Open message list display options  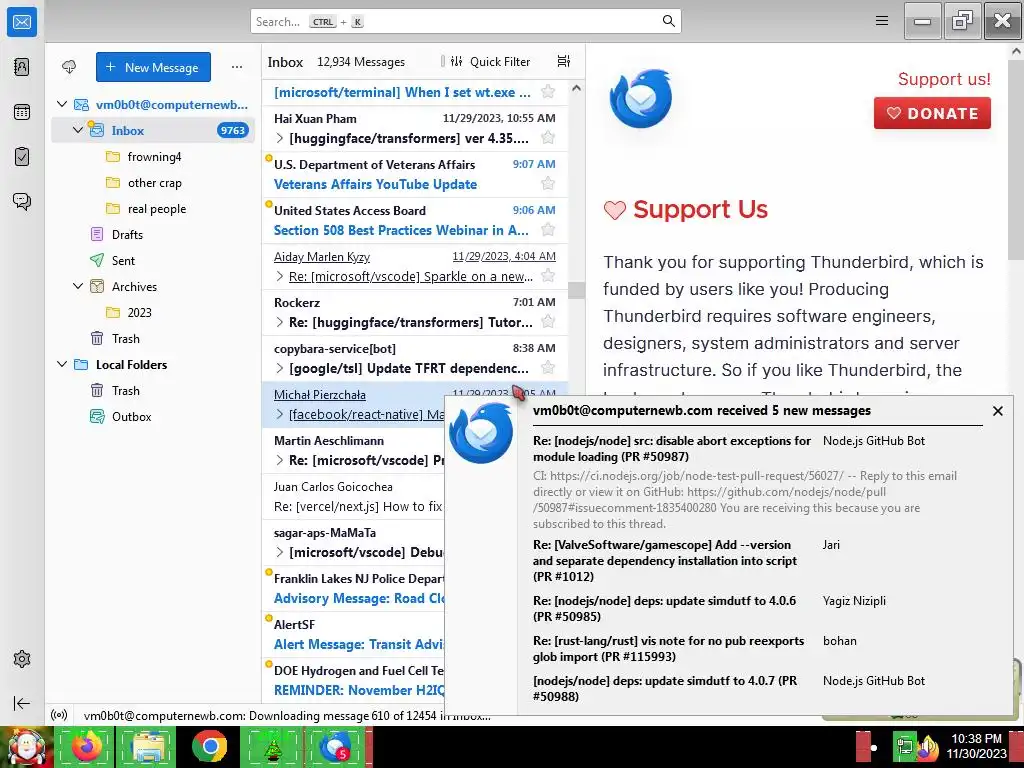(x=564, y=61)
